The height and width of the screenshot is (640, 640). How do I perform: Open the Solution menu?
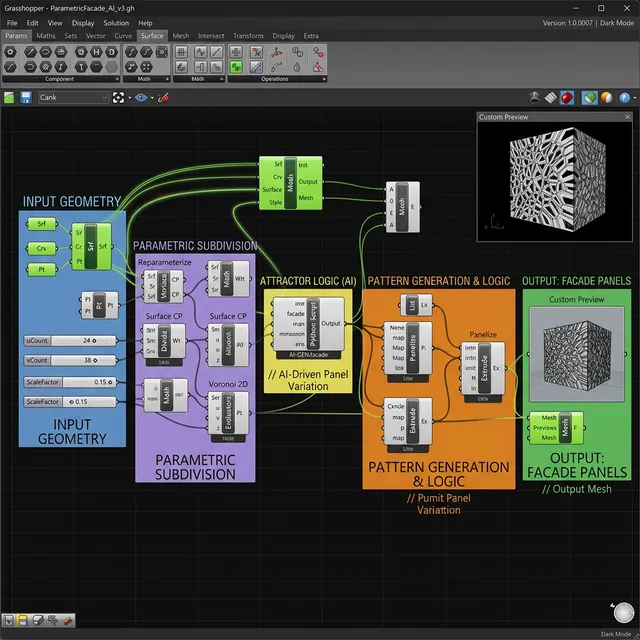click(x=116, y=22)
